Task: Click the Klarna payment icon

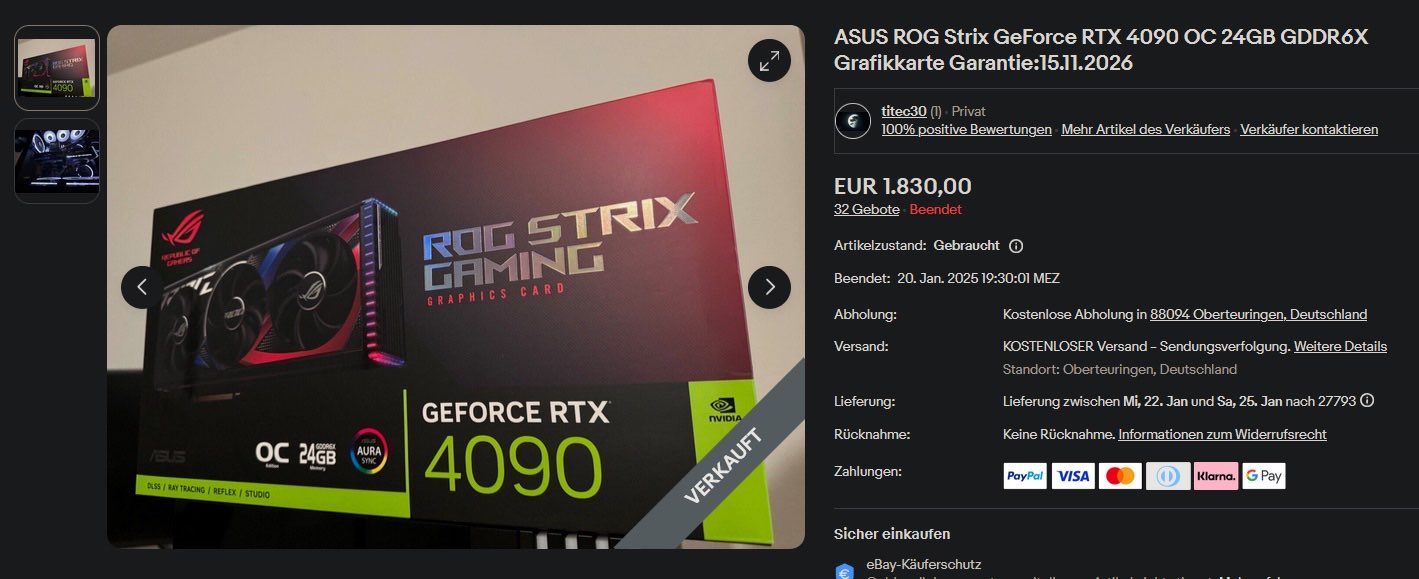Action: pos(1215,476)
